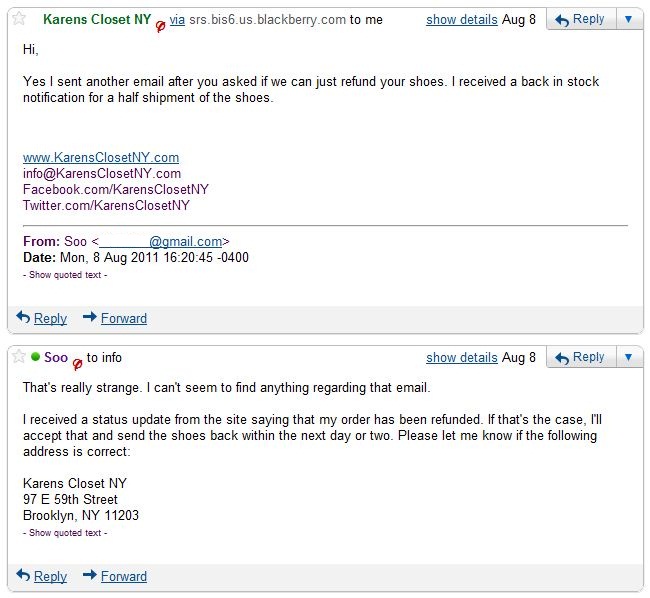
Task: Click the red icon beside Karens Closet NY
Action: click(x=160, y=27)
